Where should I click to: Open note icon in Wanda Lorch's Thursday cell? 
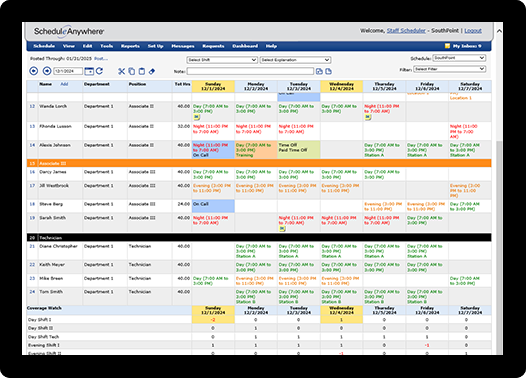368,117
